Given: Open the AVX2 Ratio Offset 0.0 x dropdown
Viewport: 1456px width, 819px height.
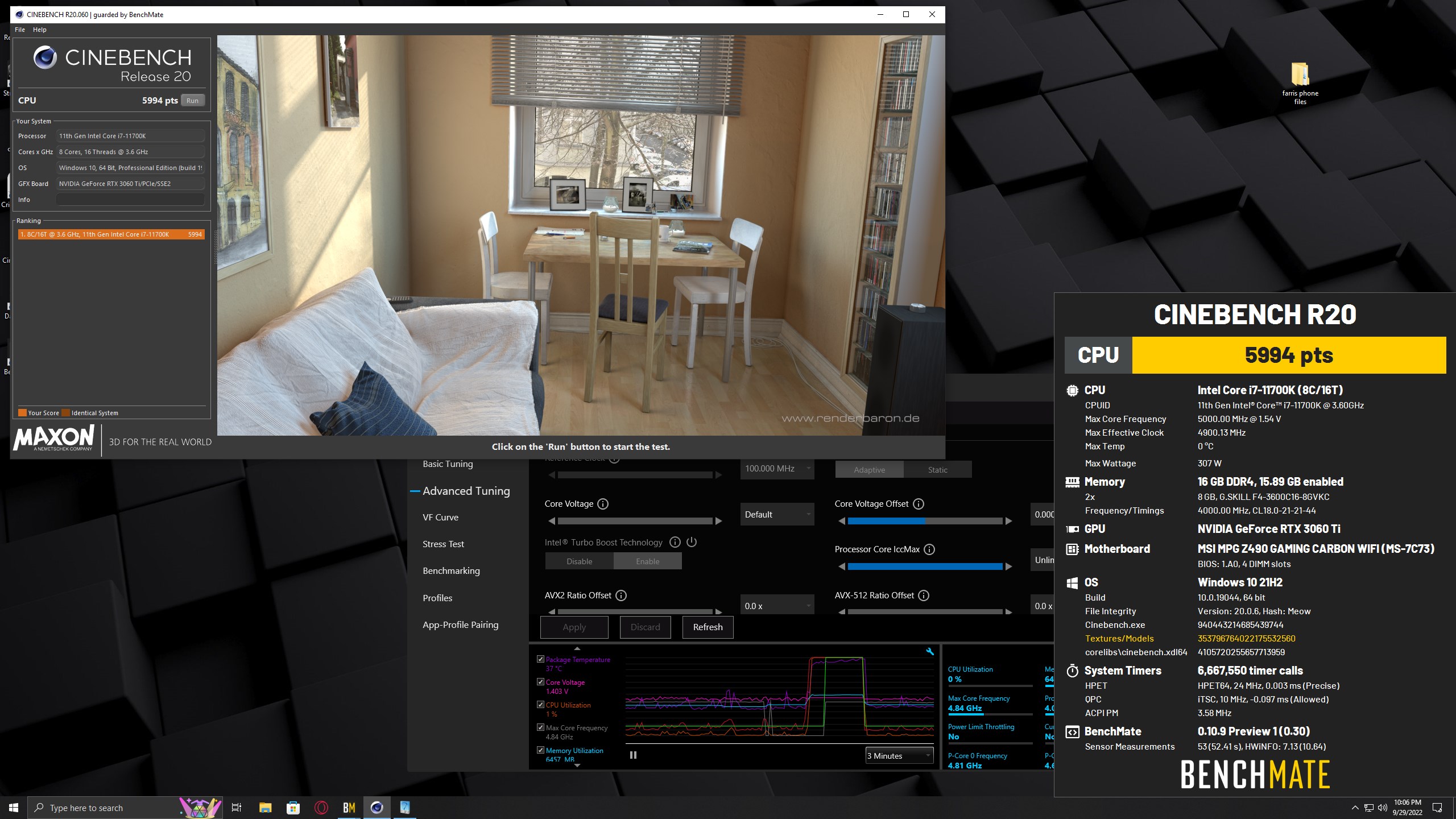Looking at the screenshot, I should click(x=777, y=606).
